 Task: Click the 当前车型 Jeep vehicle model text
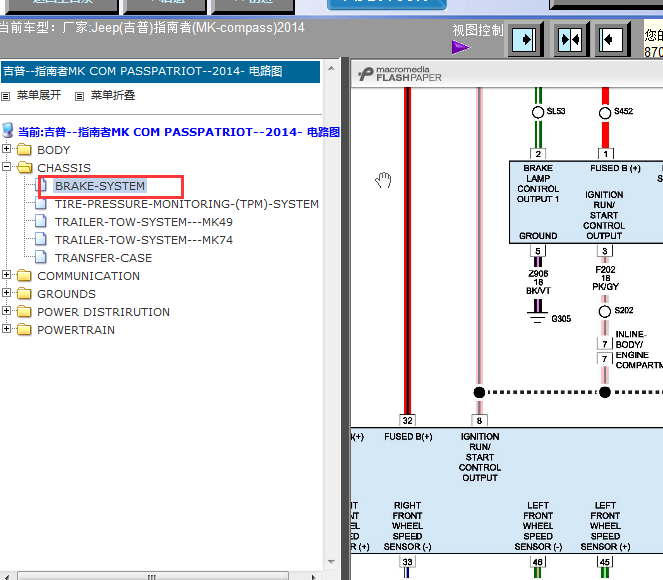coord(152,28)
